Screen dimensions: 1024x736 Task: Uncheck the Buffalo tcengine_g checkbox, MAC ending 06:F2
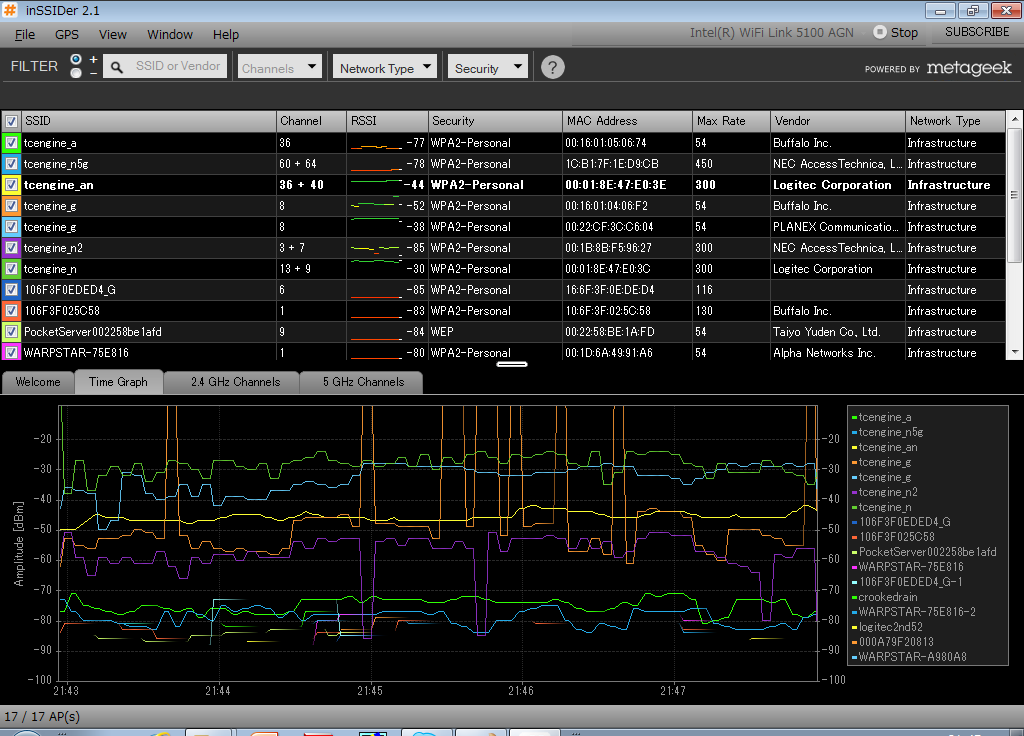[11, 206]
